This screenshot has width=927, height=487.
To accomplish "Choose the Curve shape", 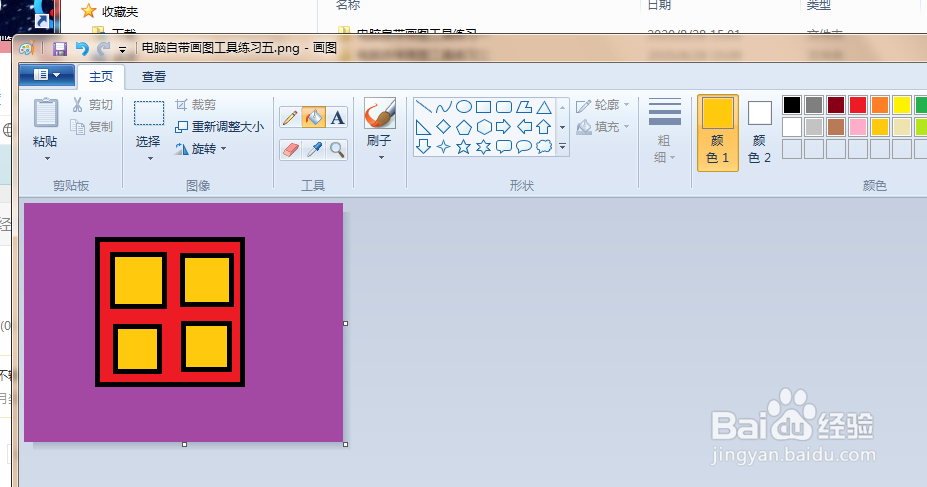I will click(443, 107).
